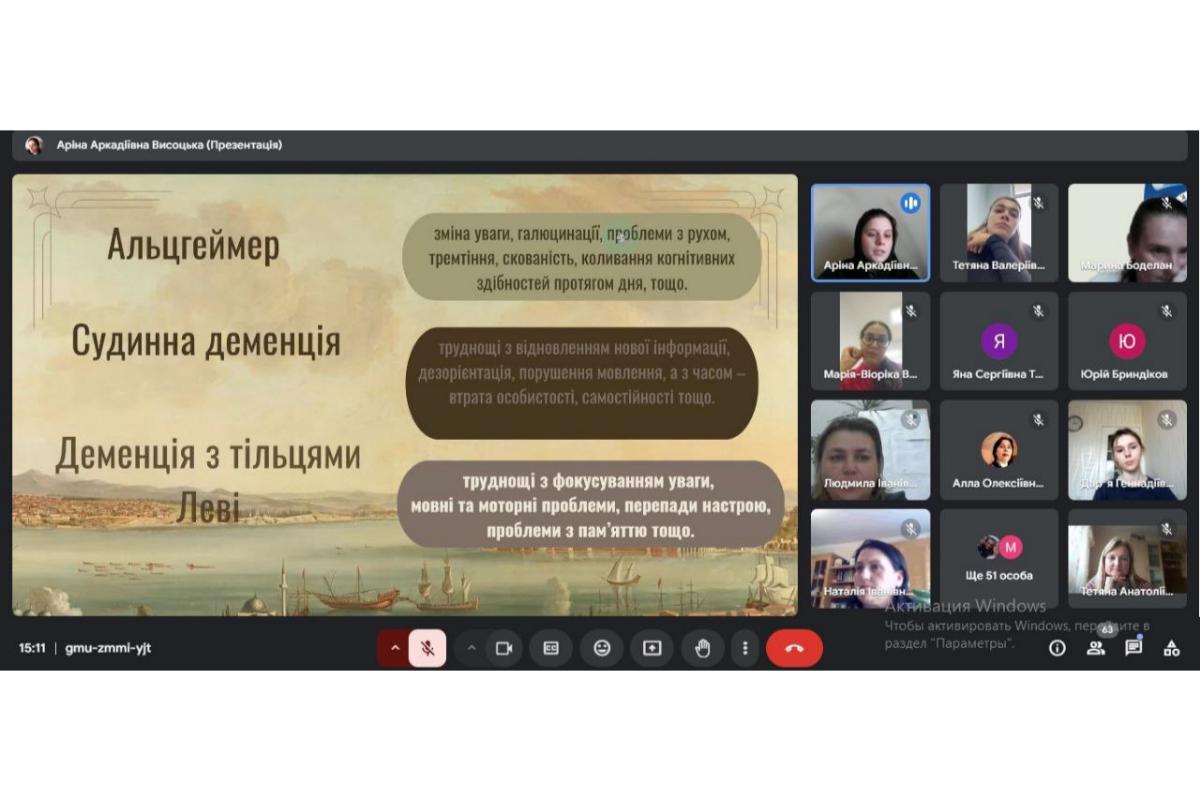Click Судинна деменція heading on the slide
The image size is (1200, 800).
(206, 341)
